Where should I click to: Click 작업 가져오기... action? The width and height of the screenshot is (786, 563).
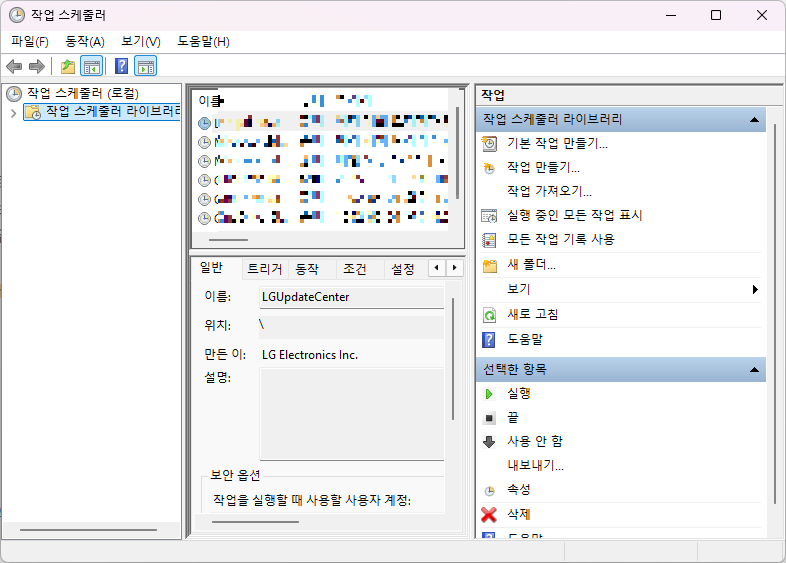[x=549, y=191]
